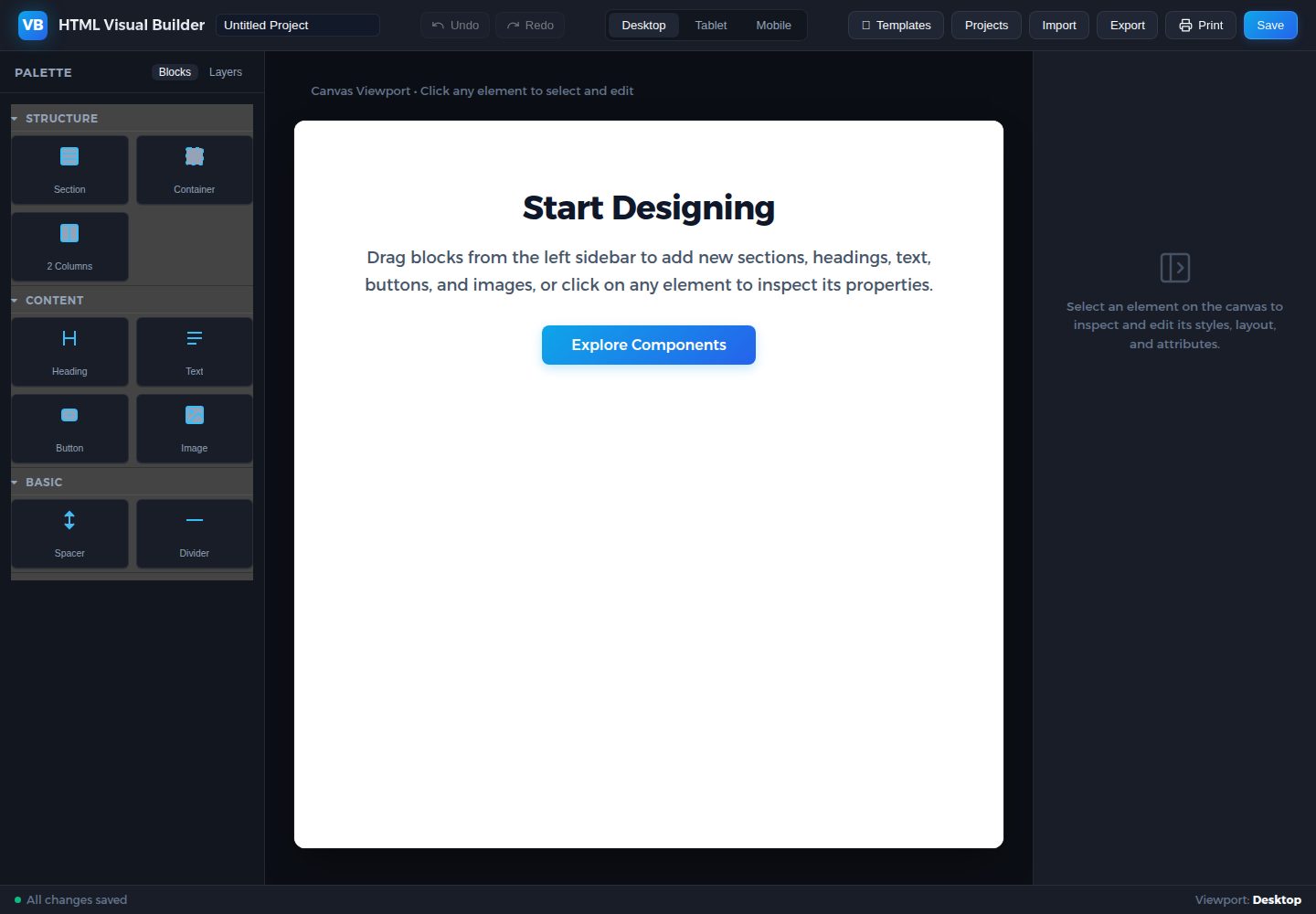Viewport: 1316px width, 914px height.
Task: Collapse the CONTENT group
Action: (132, 301)
